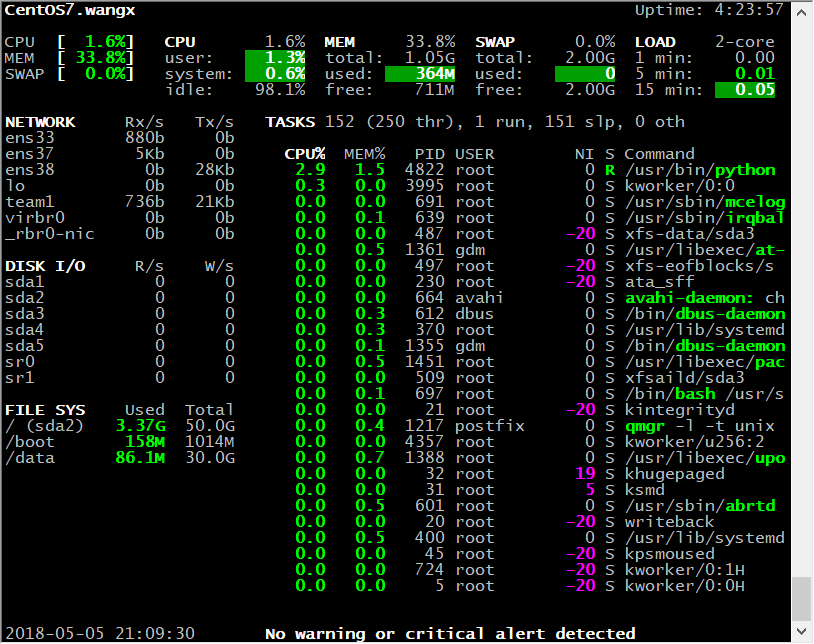Click the PID column header
814x644 pixels.
[x=430, y=154]
